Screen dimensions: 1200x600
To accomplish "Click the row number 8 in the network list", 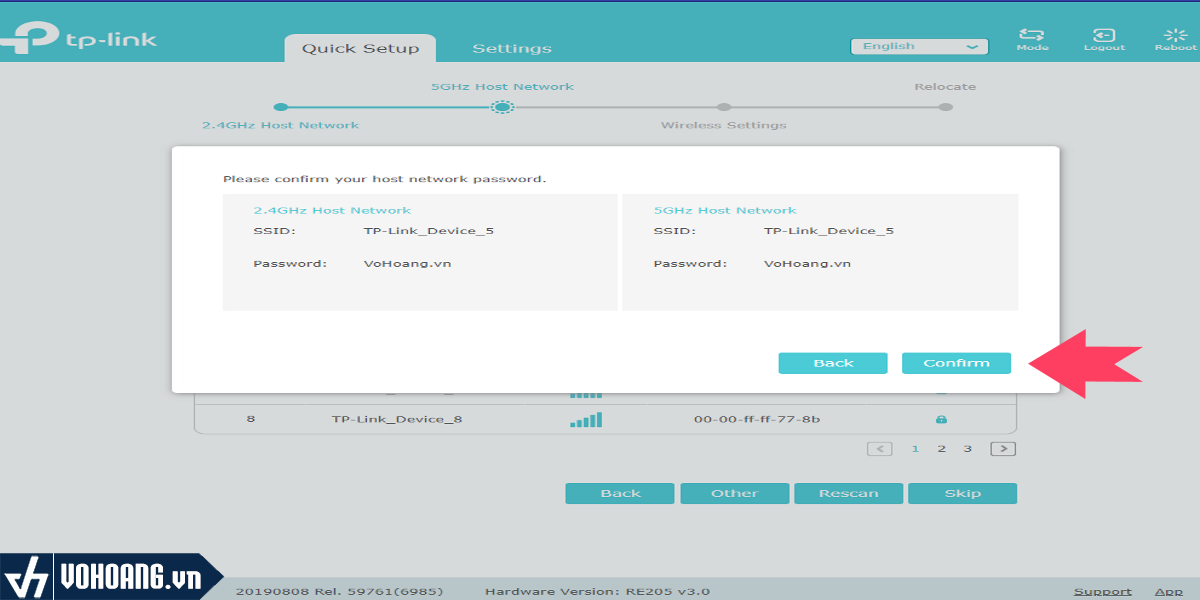I will 250,419.
